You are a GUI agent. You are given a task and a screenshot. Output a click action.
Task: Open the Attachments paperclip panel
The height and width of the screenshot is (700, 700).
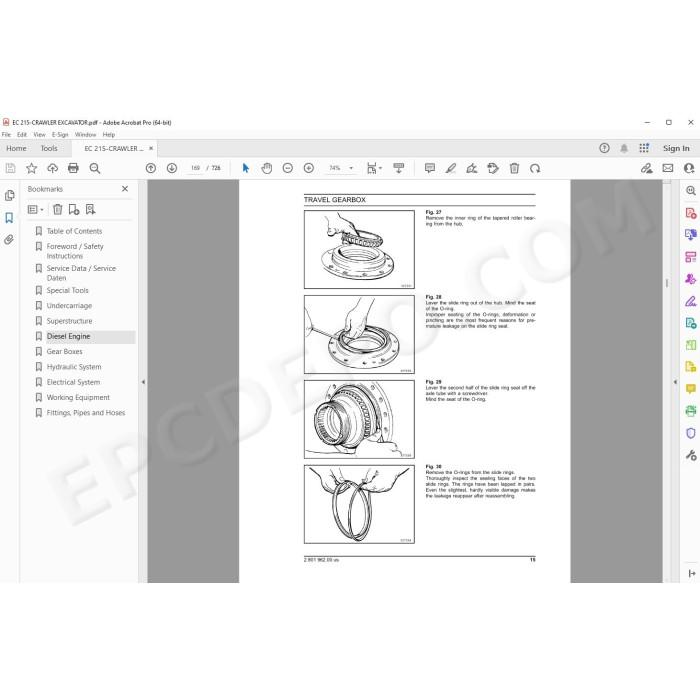tap(9, 240)
